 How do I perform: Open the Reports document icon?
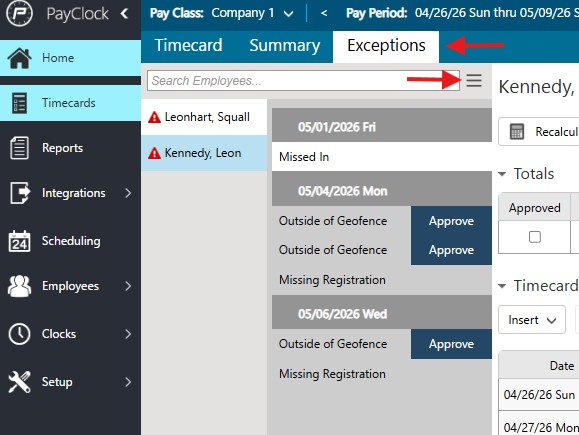[x=19, y=148]
